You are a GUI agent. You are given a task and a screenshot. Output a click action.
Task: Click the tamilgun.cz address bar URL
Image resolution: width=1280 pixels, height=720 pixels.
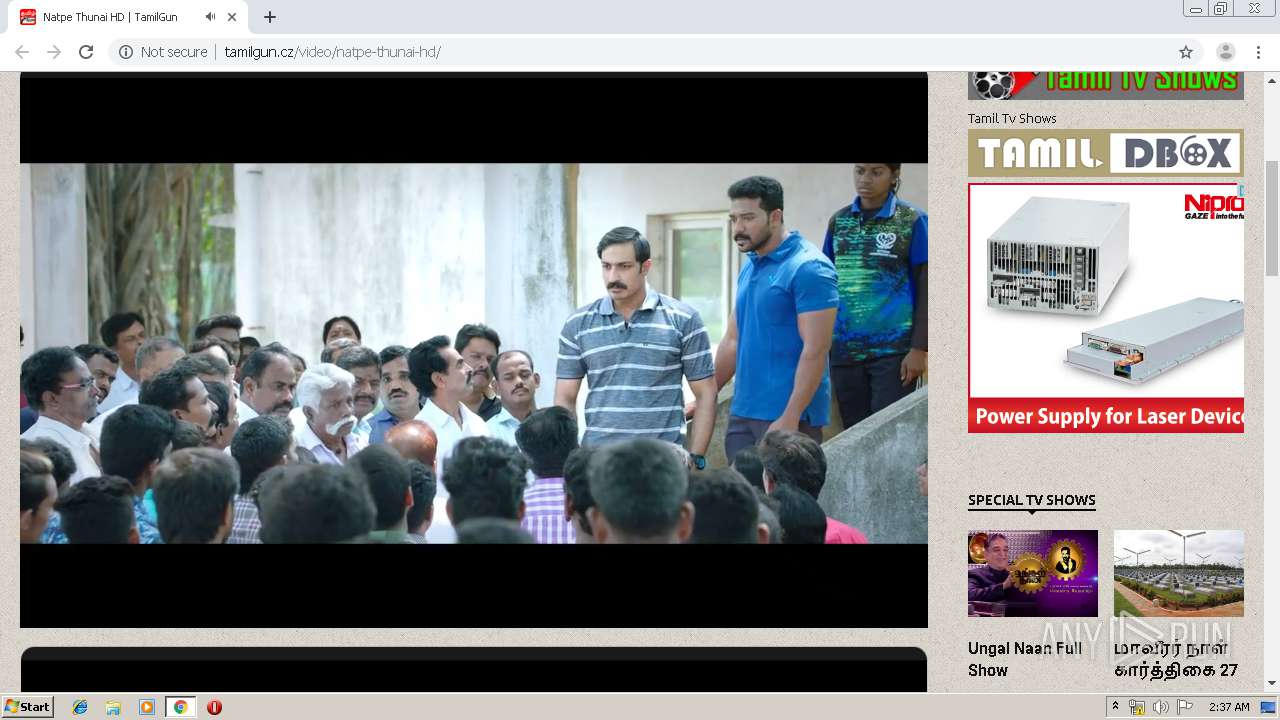click(x=332, y=52)
